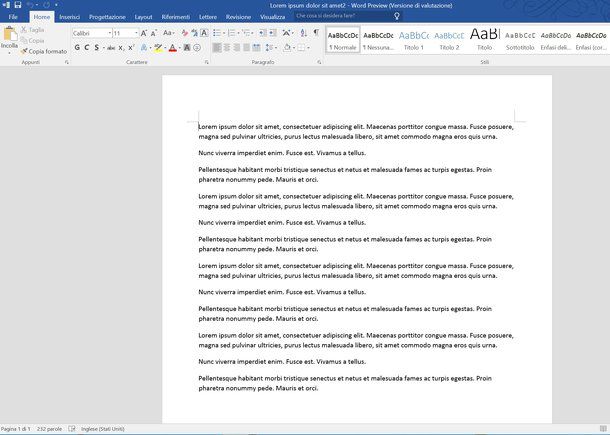This screenshot has height=435, width=610.
Task: Apply subscript formatting
Action: point(121,48)
